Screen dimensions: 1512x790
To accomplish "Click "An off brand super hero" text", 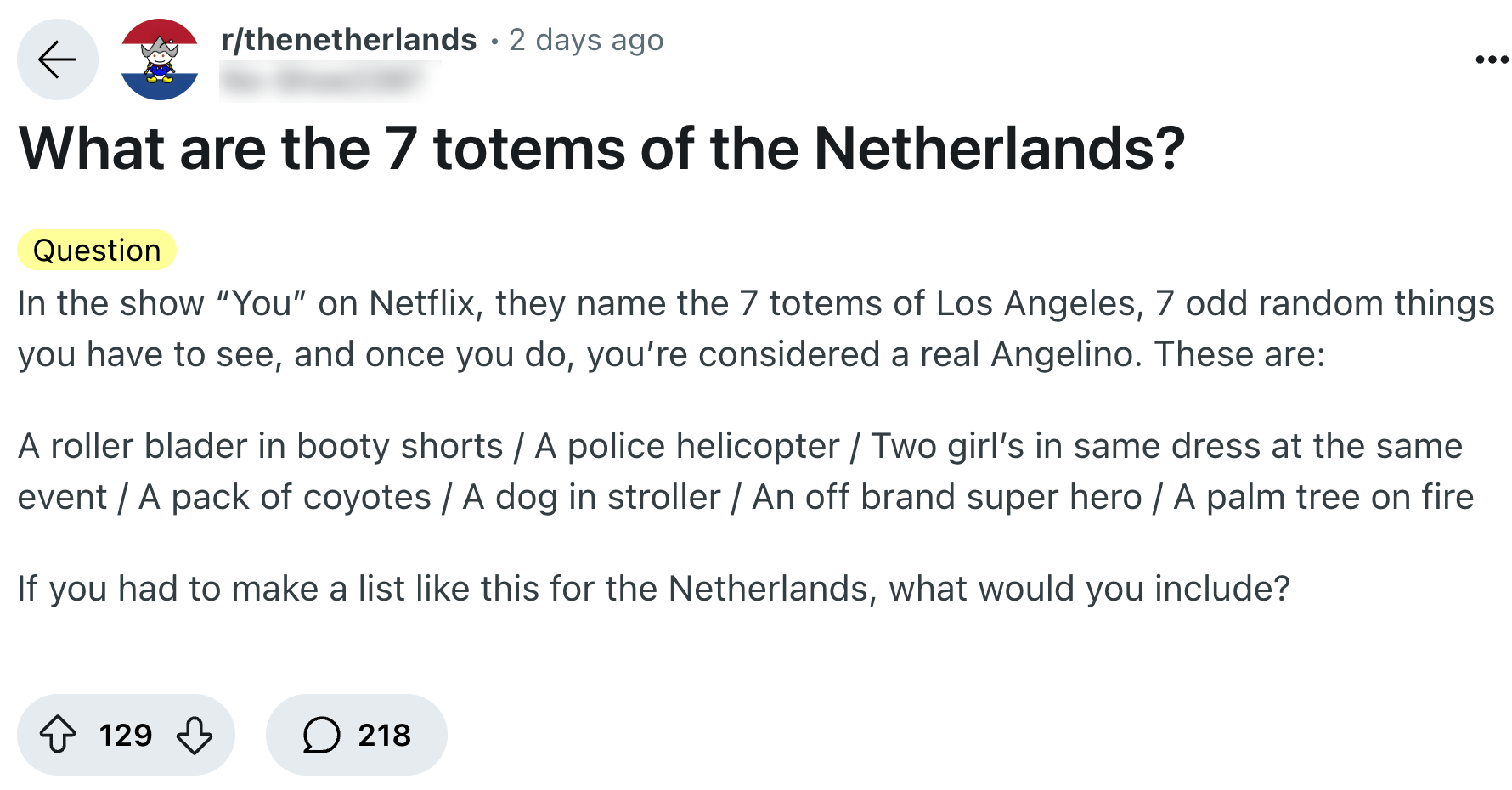I will [946, 498].
